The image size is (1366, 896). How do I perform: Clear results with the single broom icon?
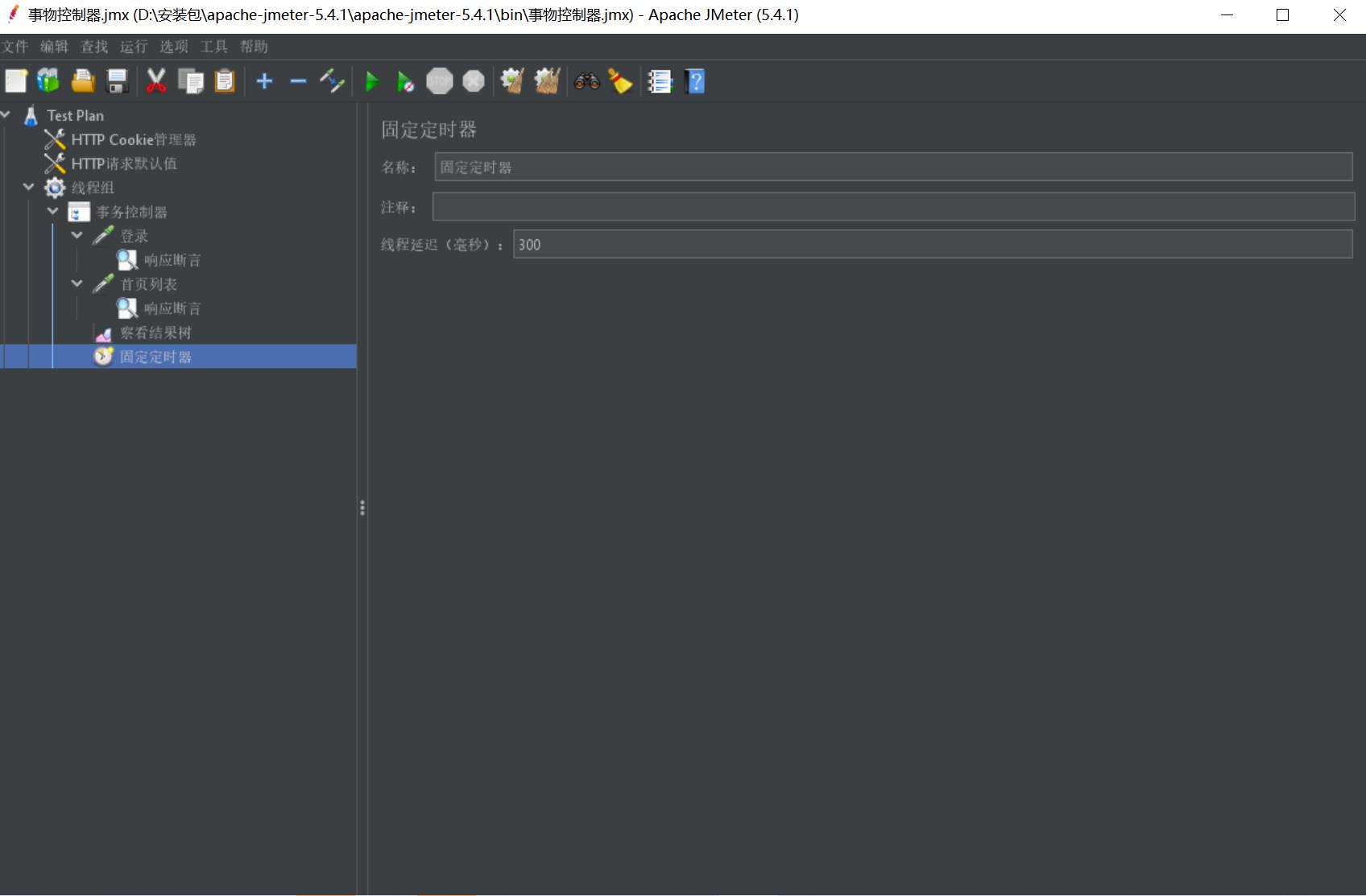click(x=512, y=81)
